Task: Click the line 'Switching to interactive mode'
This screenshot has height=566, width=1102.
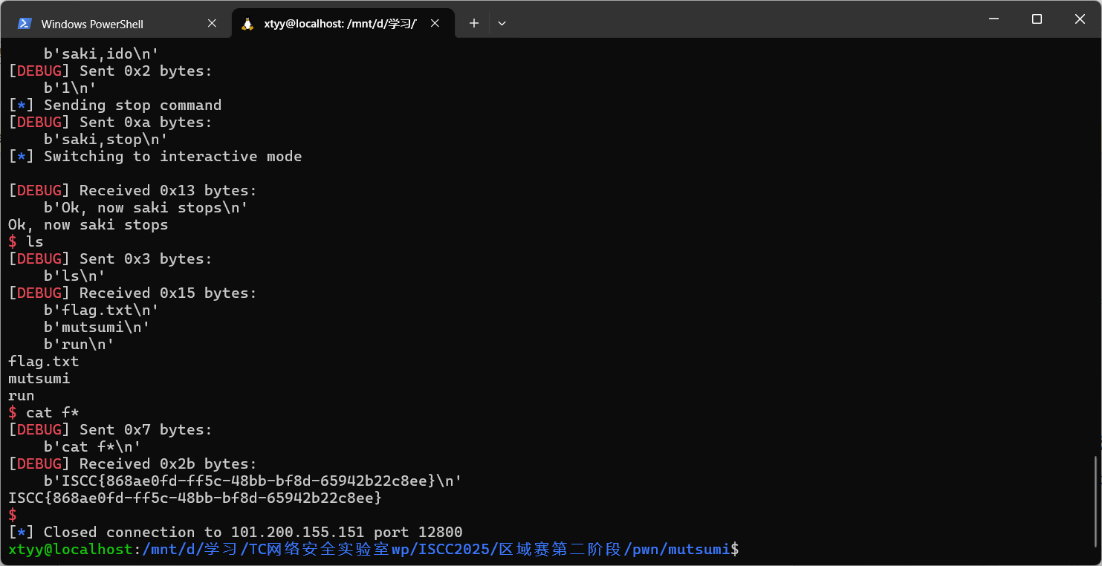Action: (155, 156)
